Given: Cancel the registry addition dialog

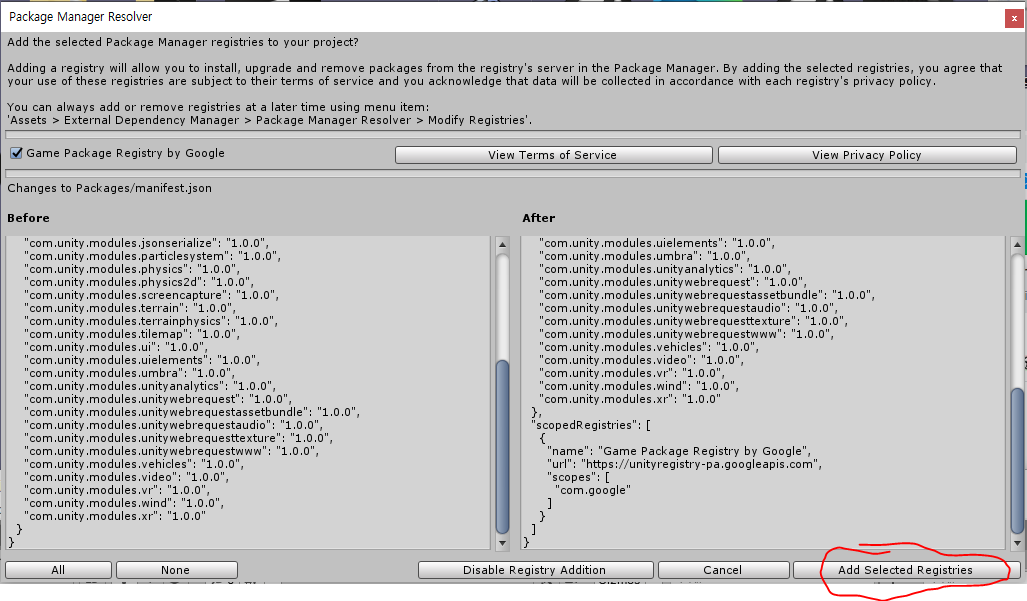Looking at the screenshot, I should [722, 570].
